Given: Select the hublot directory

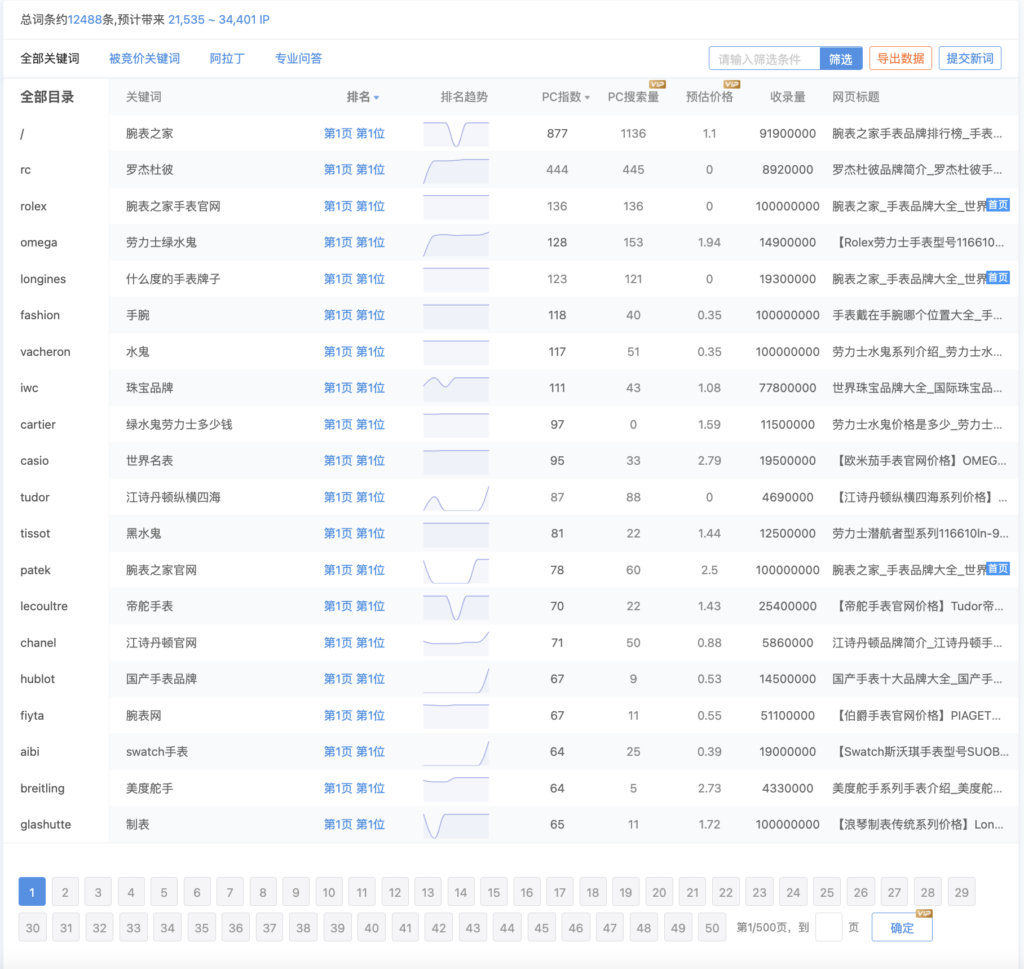Looking at the screenshot, I should tap(37, 678).
